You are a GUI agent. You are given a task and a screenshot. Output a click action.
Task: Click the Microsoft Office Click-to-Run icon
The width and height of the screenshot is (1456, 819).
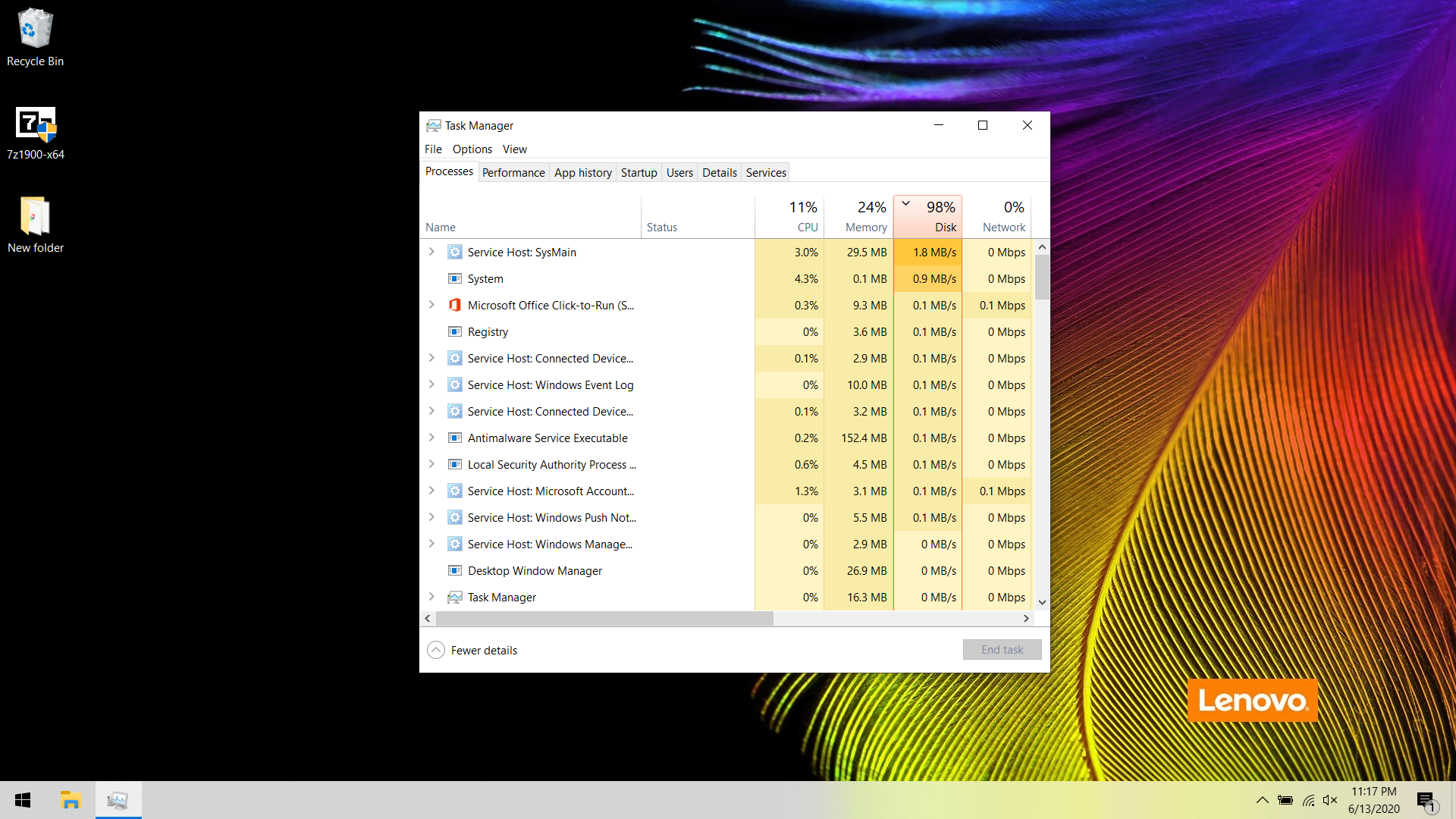click(x=454, y=306)
